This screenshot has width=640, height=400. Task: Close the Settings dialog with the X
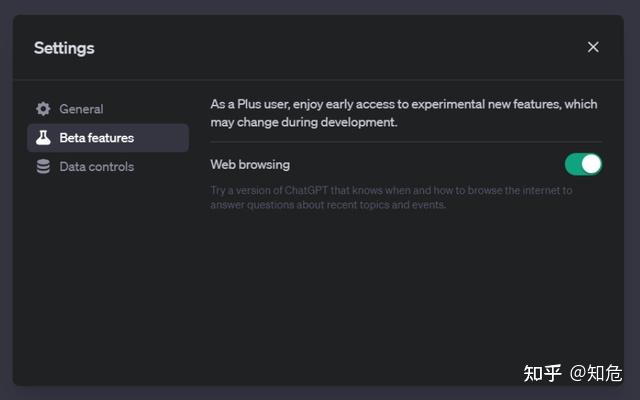tap(593, 47)
